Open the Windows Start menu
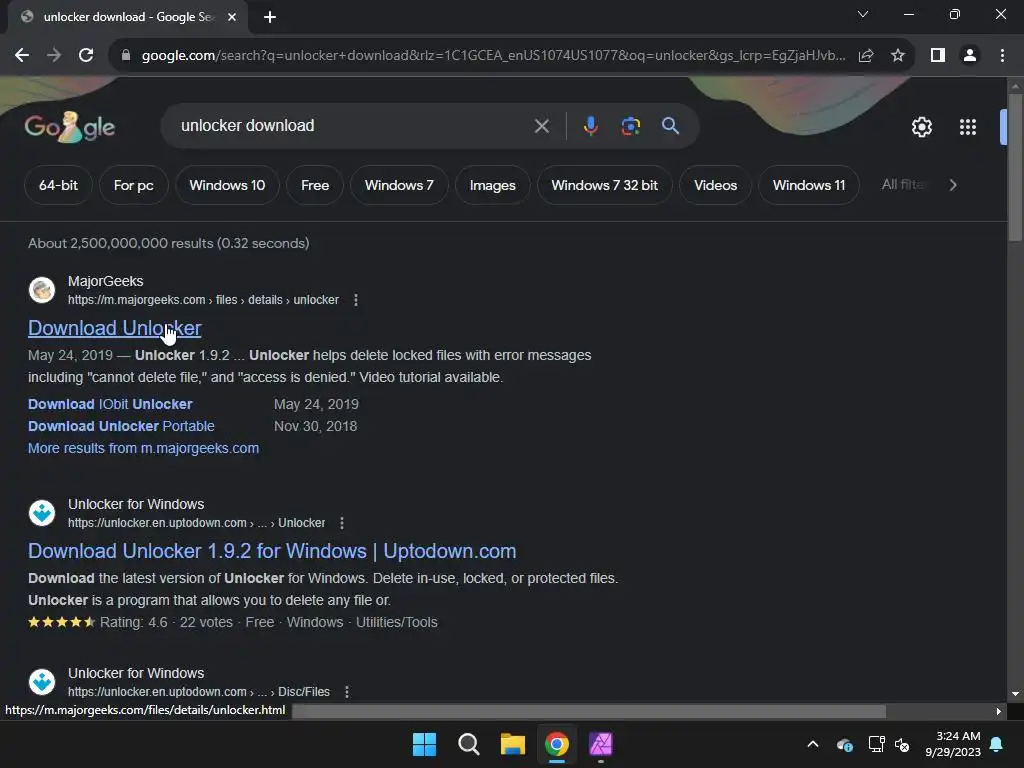The height and width of the screenshot is (768, 1024). (x=424, y=744)
